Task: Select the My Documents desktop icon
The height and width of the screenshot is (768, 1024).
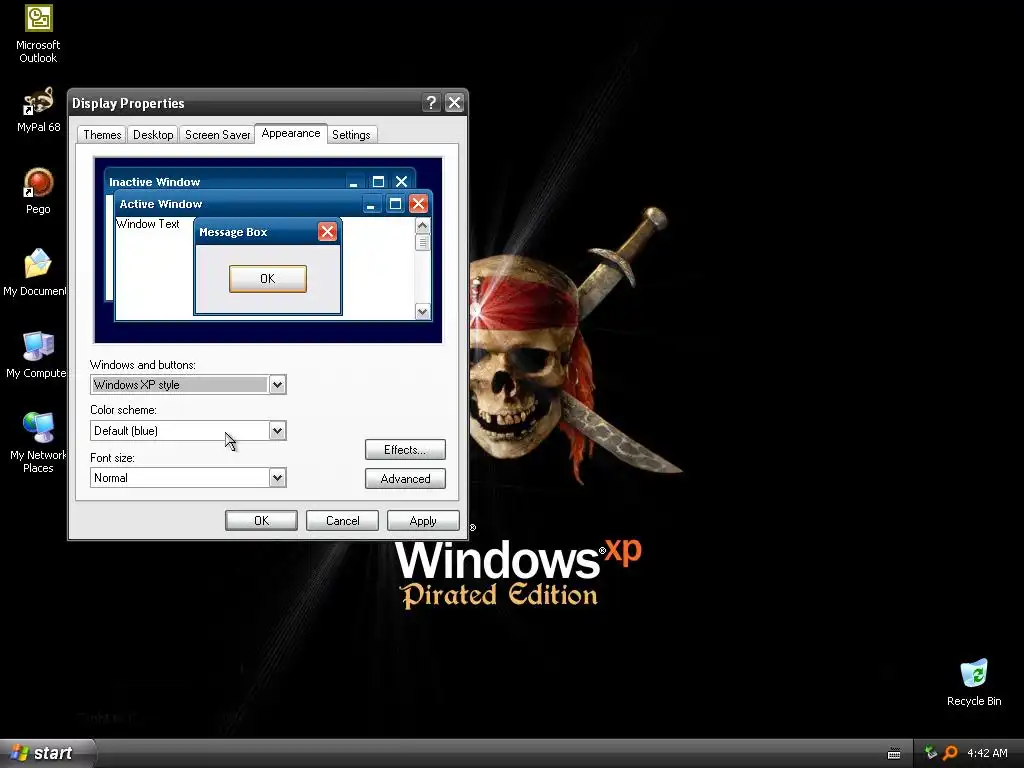Action: (x=35, y=273)
